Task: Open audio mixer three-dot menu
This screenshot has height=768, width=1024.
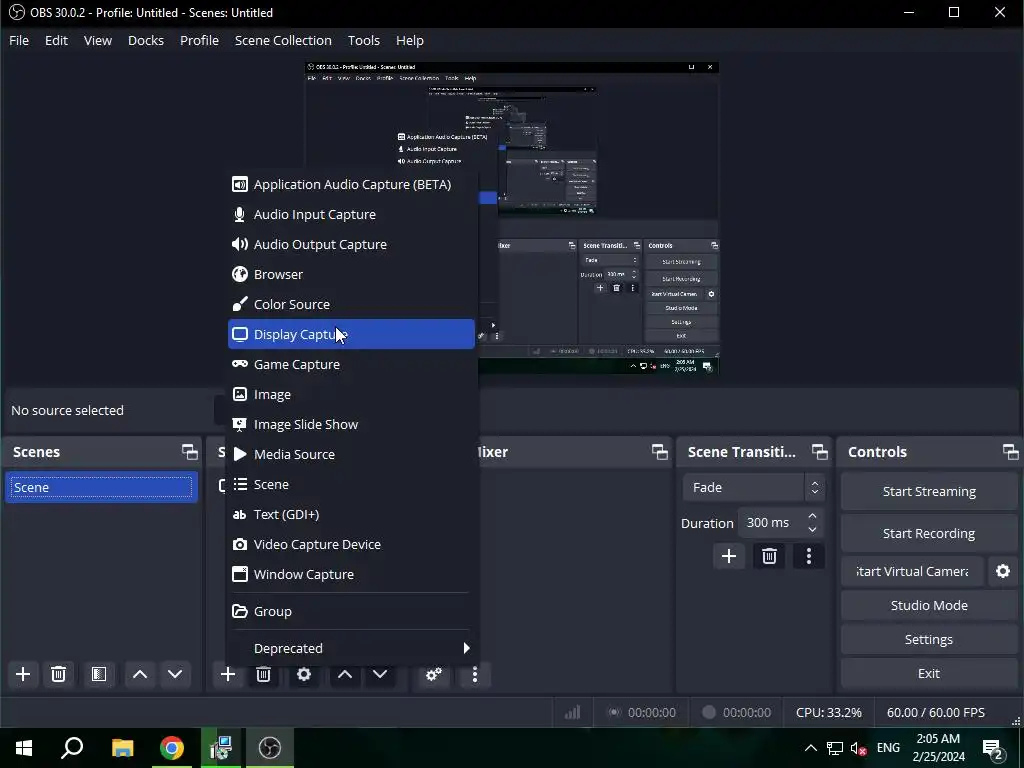Action: 475,674
